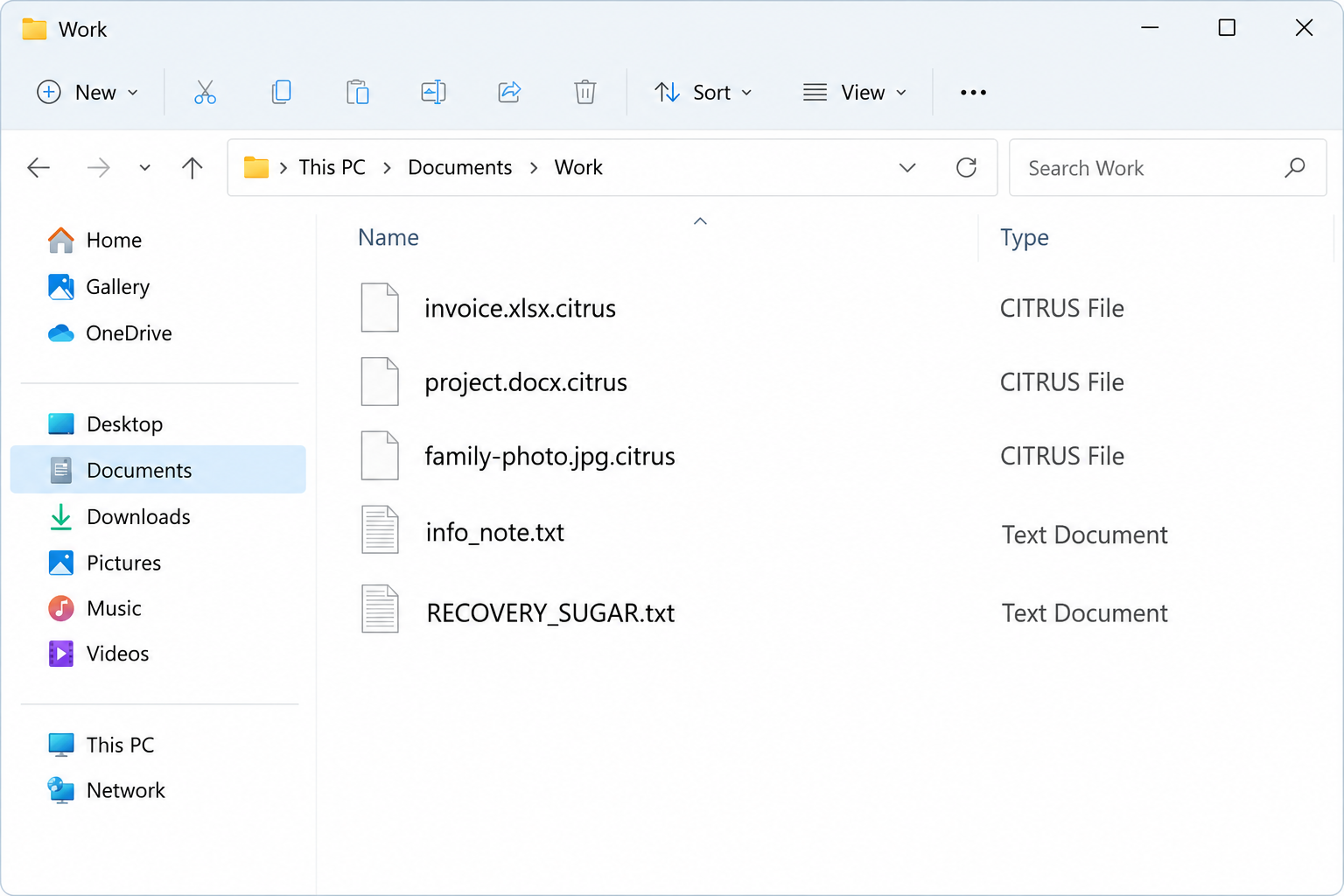Expand address bar history dropdown
The image size is (1344, 896).
(907, 167)
